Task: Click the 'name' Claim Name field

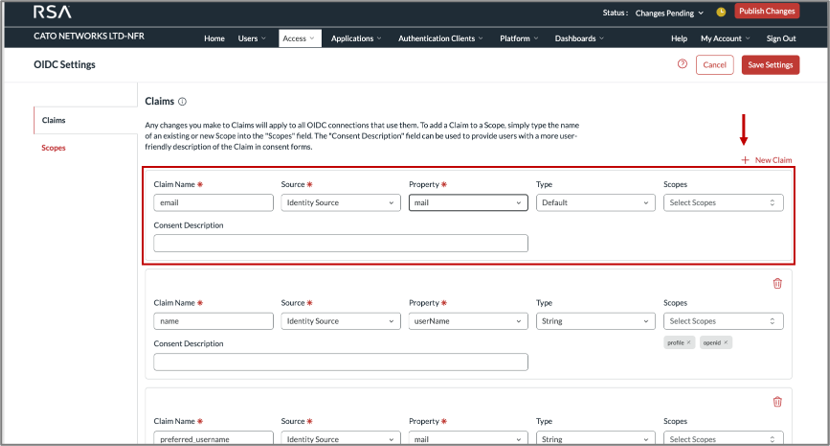Action: coord(213,321)
